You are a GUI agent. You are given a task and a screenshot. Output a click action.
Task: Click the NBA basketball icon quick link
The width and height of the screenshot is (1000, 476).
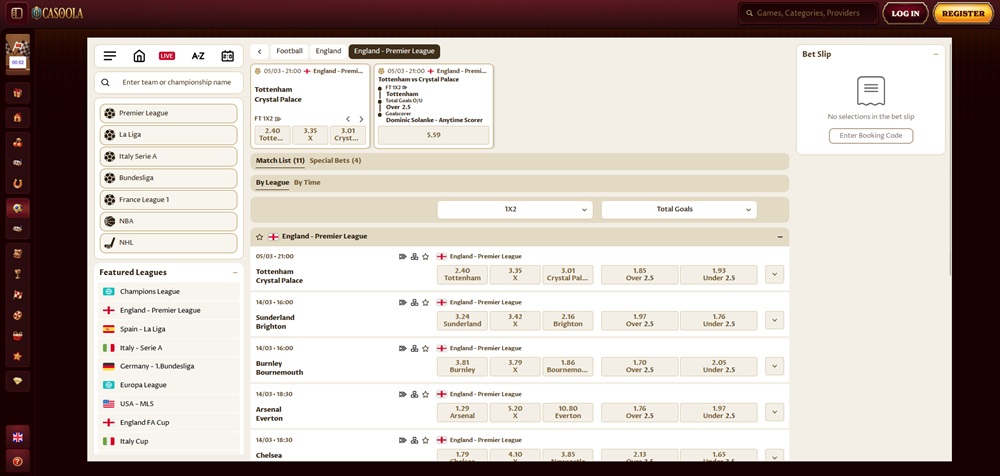[110, 221]
